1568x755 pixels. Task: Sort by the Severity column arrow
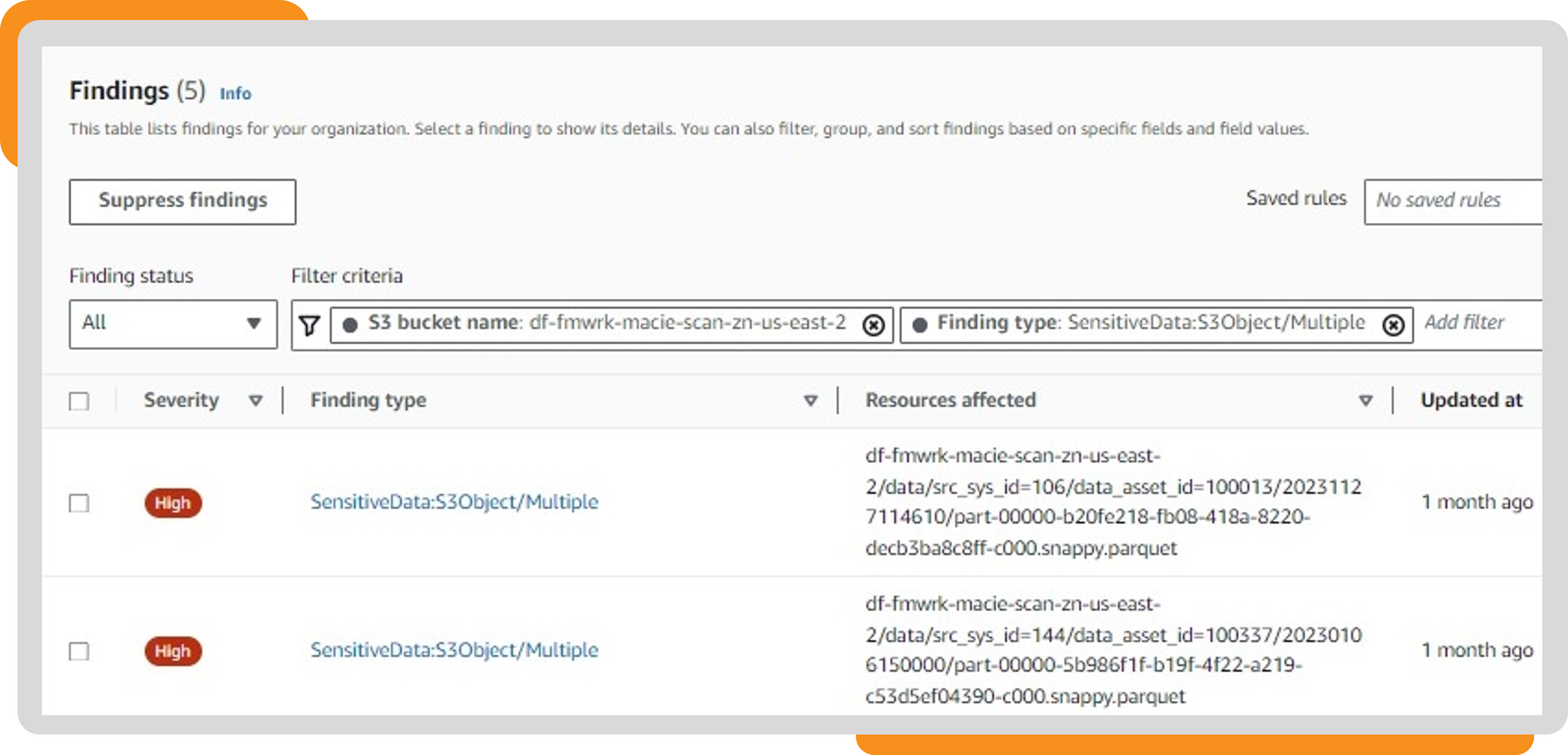click(x=256, y=401)
